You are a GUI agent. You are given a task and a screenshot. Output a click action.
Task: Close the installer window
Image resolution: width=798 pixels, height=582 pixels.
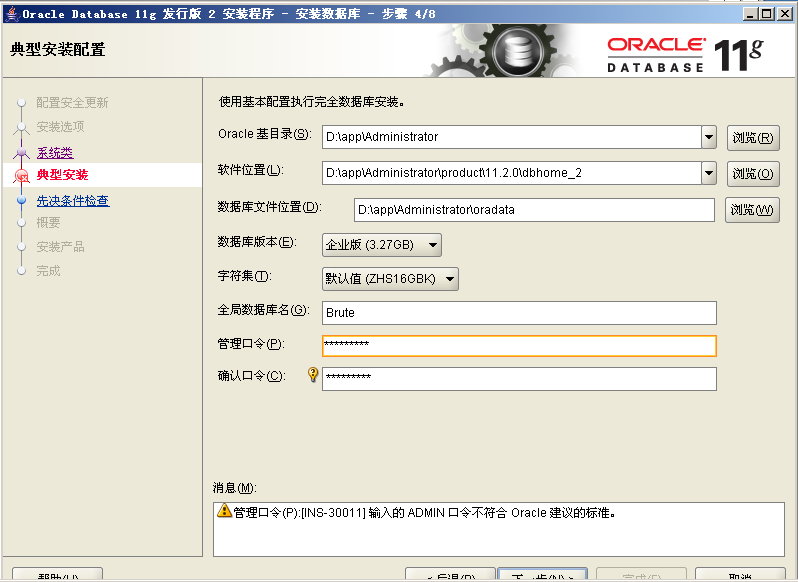pyautogui.click(x=785, y=14)
